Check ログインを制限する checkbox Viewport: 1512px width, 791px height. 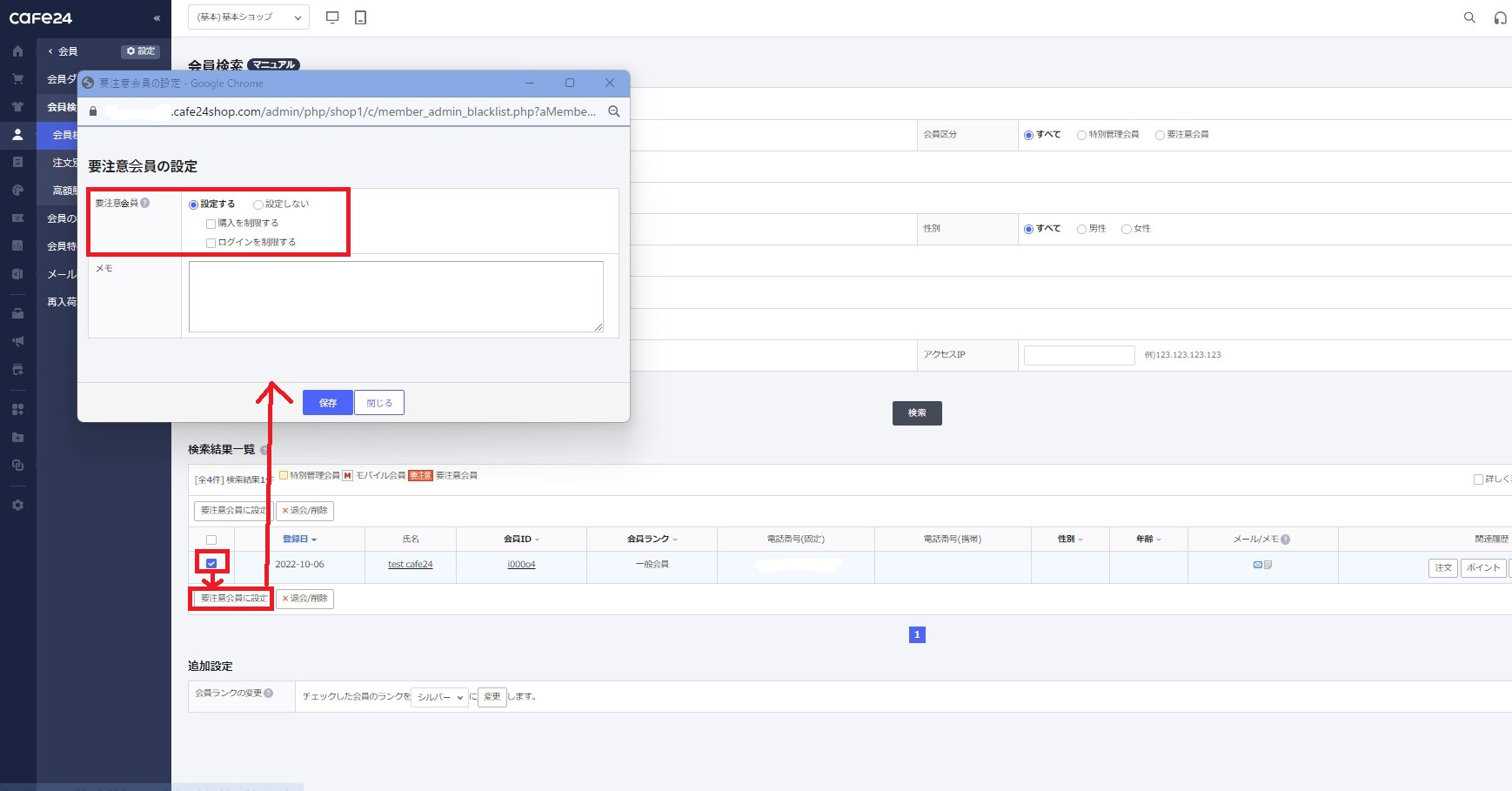click(211, 243)
